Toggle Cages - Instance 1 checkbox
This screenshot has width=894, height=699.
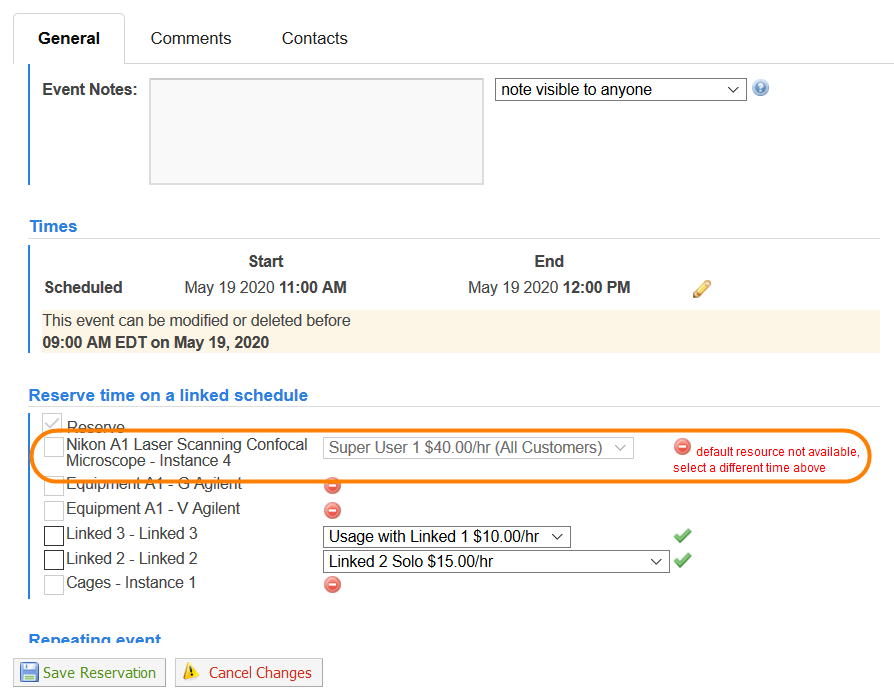[54, 585]
